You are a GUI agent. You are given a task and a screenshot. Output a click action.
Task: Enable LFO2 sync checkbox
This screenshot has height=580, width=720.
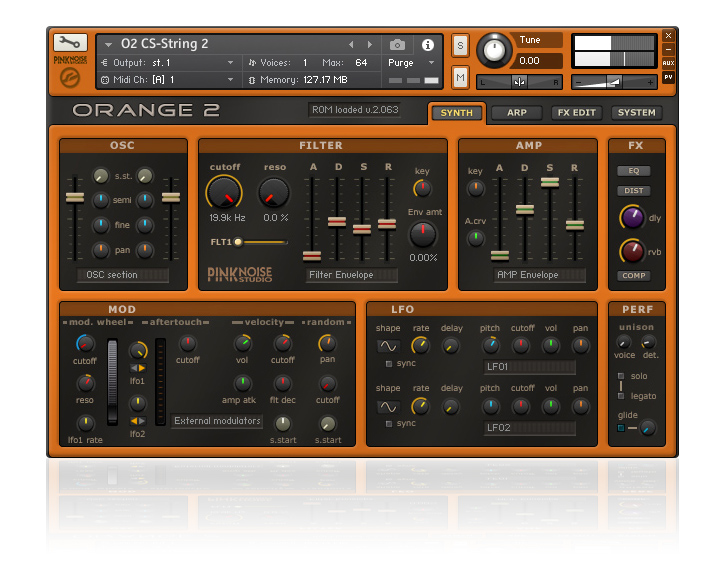pos(389,424)
